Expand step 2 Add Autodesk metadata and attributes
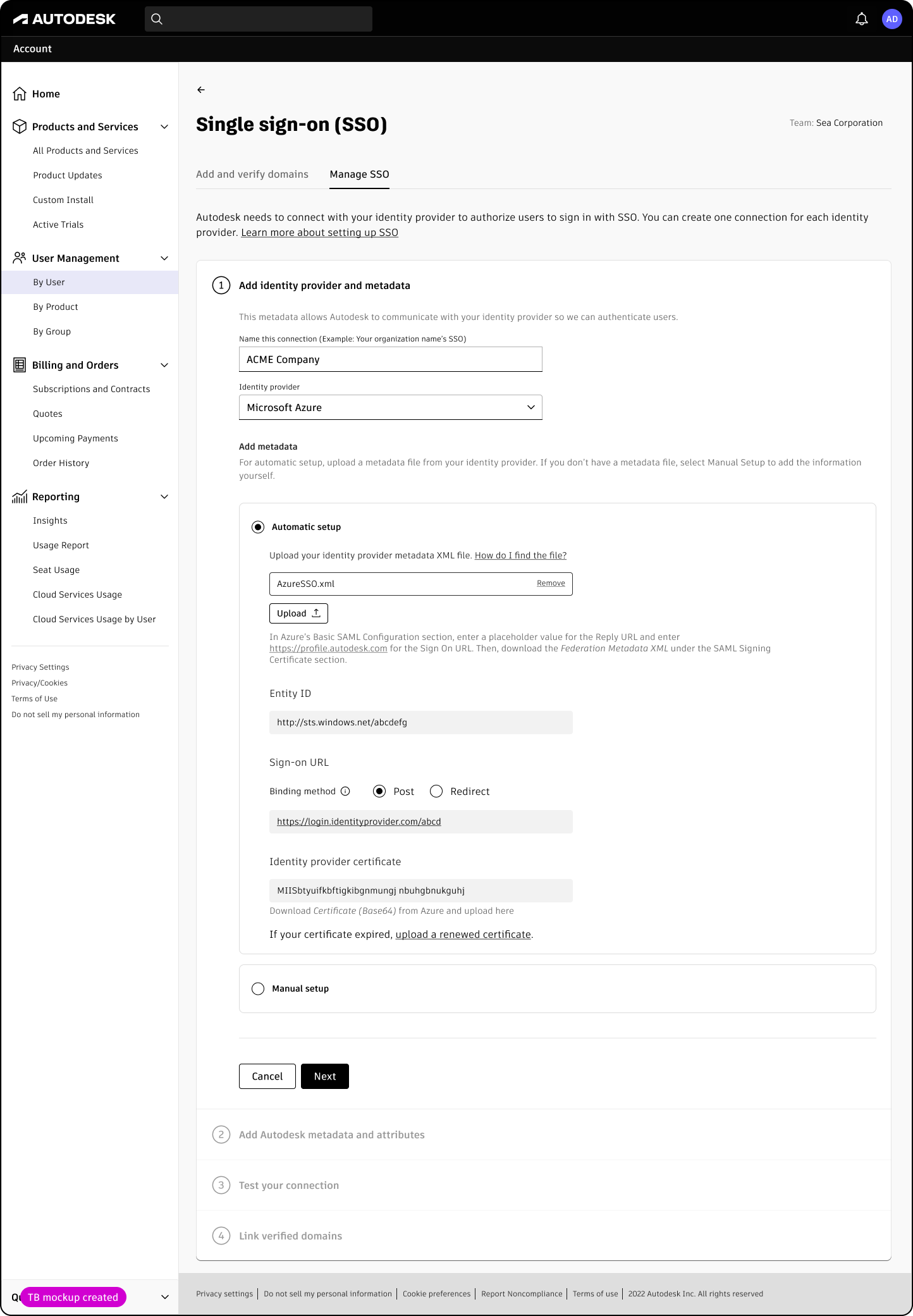 pyautogui.click(x=544, y=1135)
